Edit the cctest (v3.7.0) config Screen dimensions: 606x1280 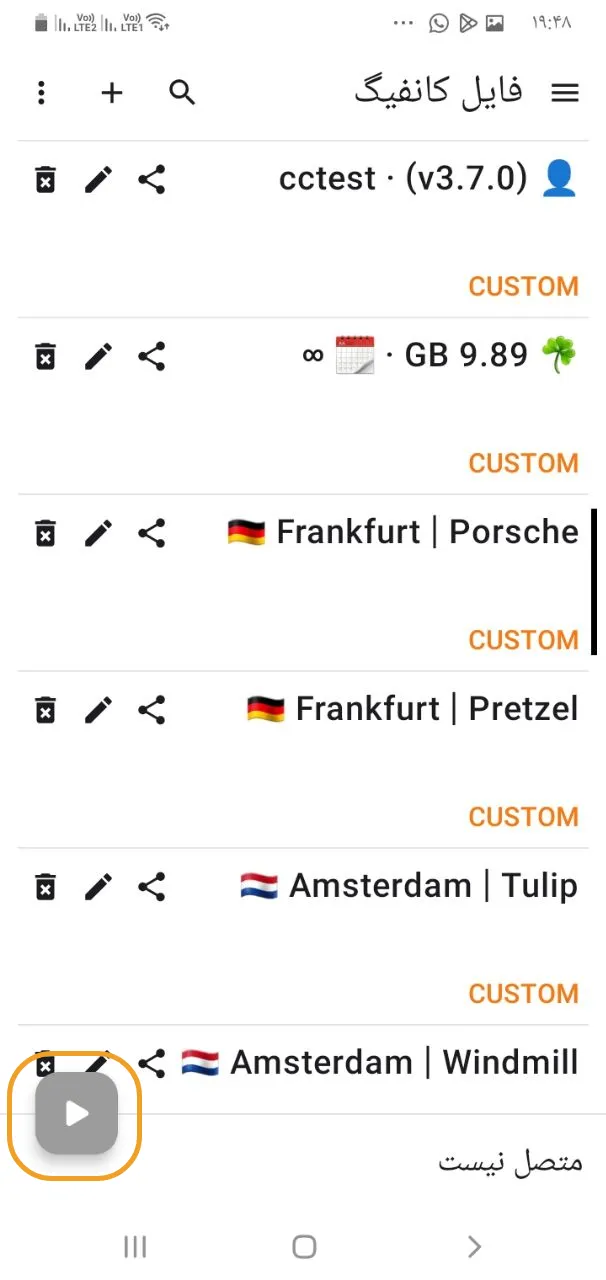(x=98, y=180)
